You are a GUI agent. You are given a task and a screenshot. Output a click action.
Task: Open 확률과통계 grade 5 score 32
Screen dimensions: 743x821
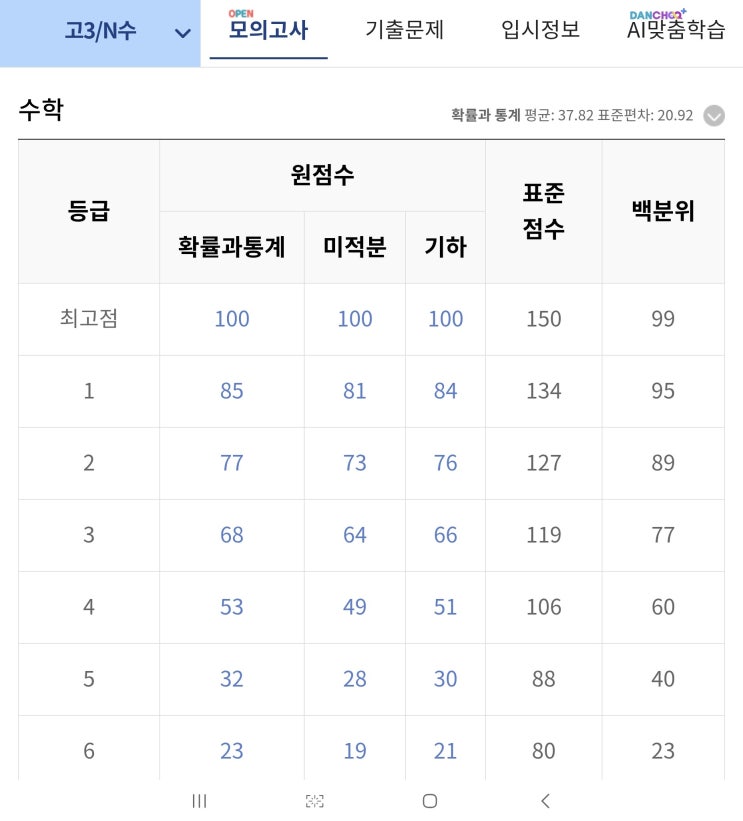(x=232, y=679)
